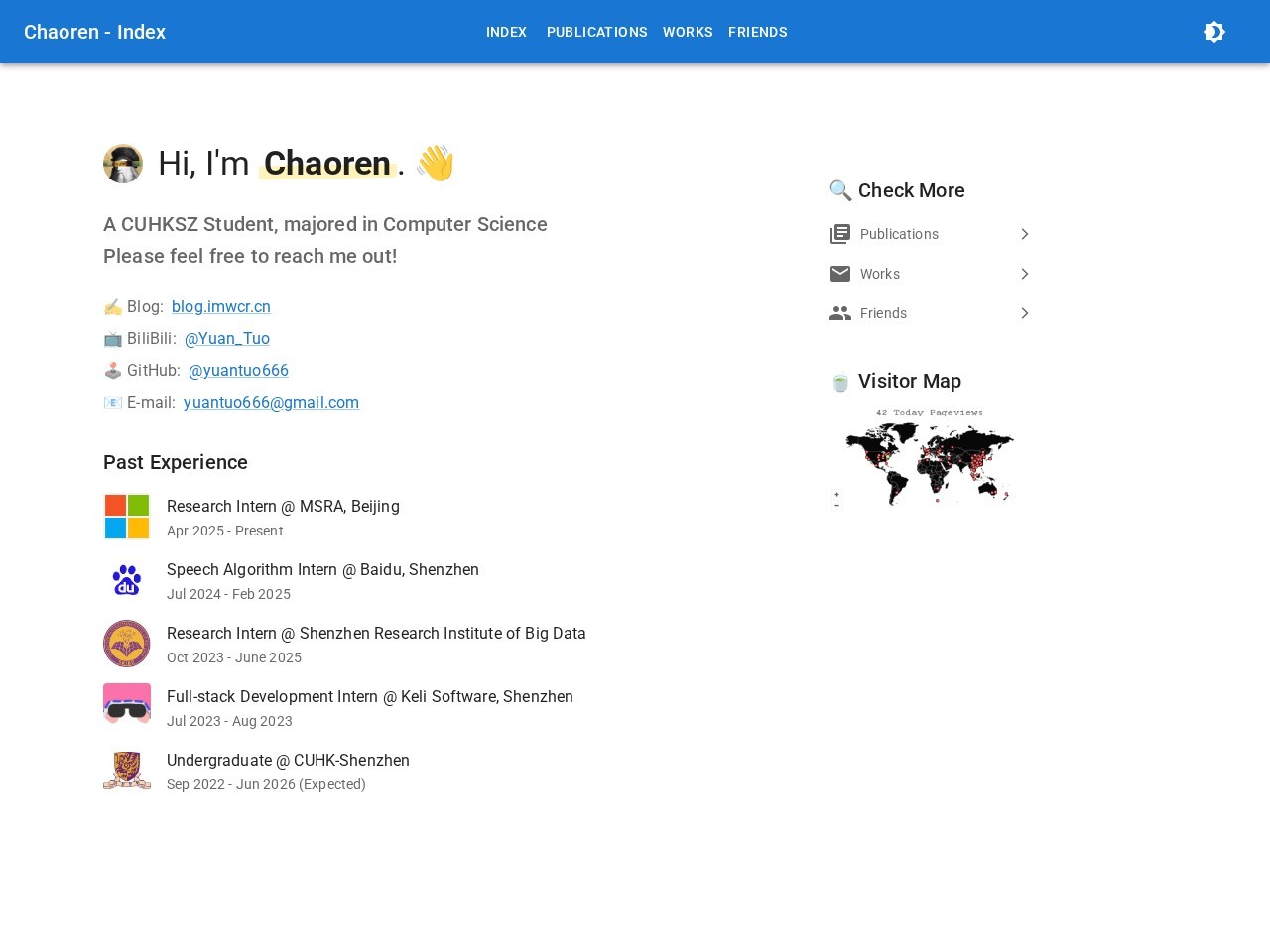Visit the @yuantuo666 GitHub link
The image size is (1270, 952).
click(x=238, y=371)
